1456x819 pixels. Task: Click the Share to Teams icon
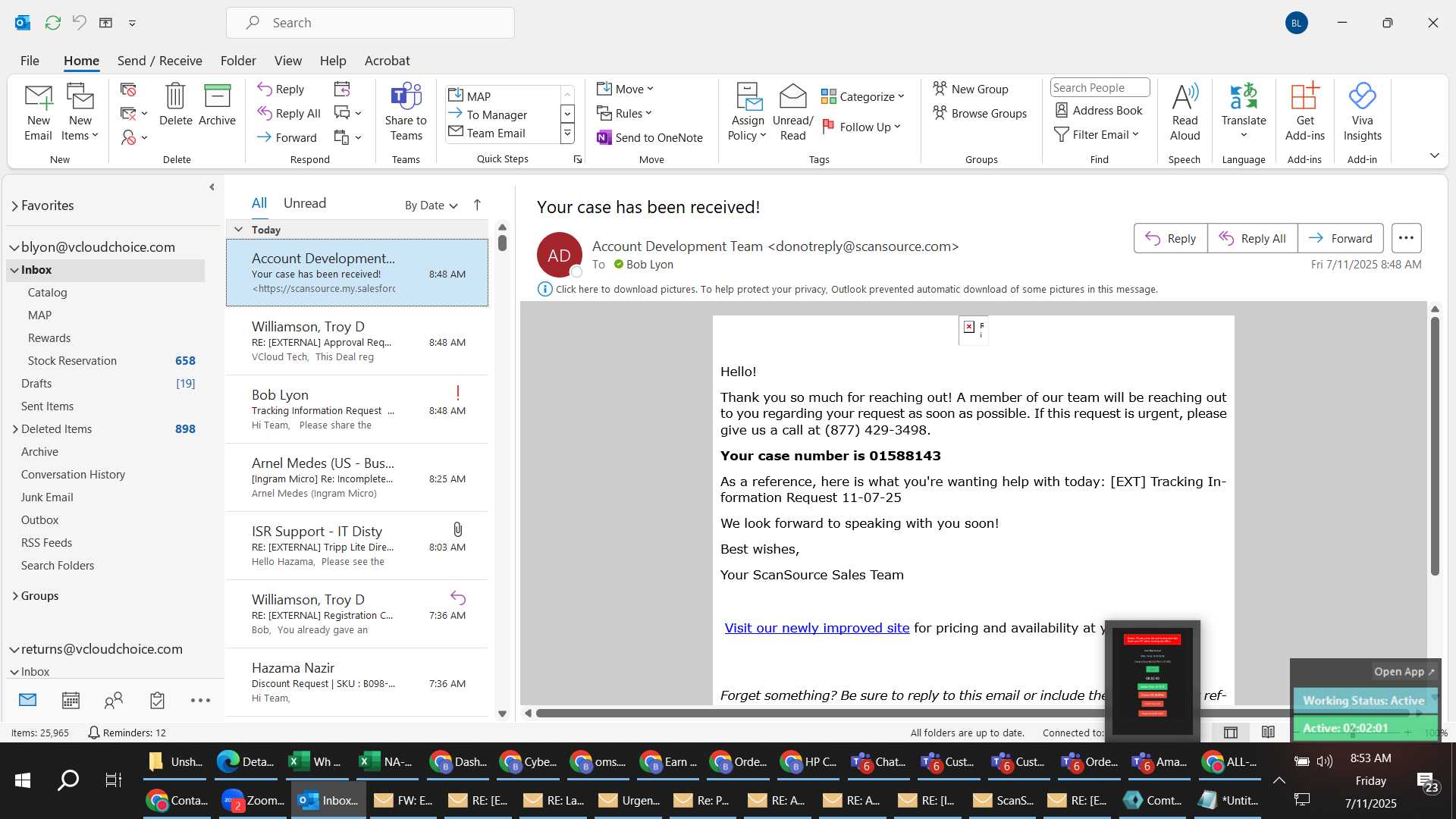pos(406,96)
